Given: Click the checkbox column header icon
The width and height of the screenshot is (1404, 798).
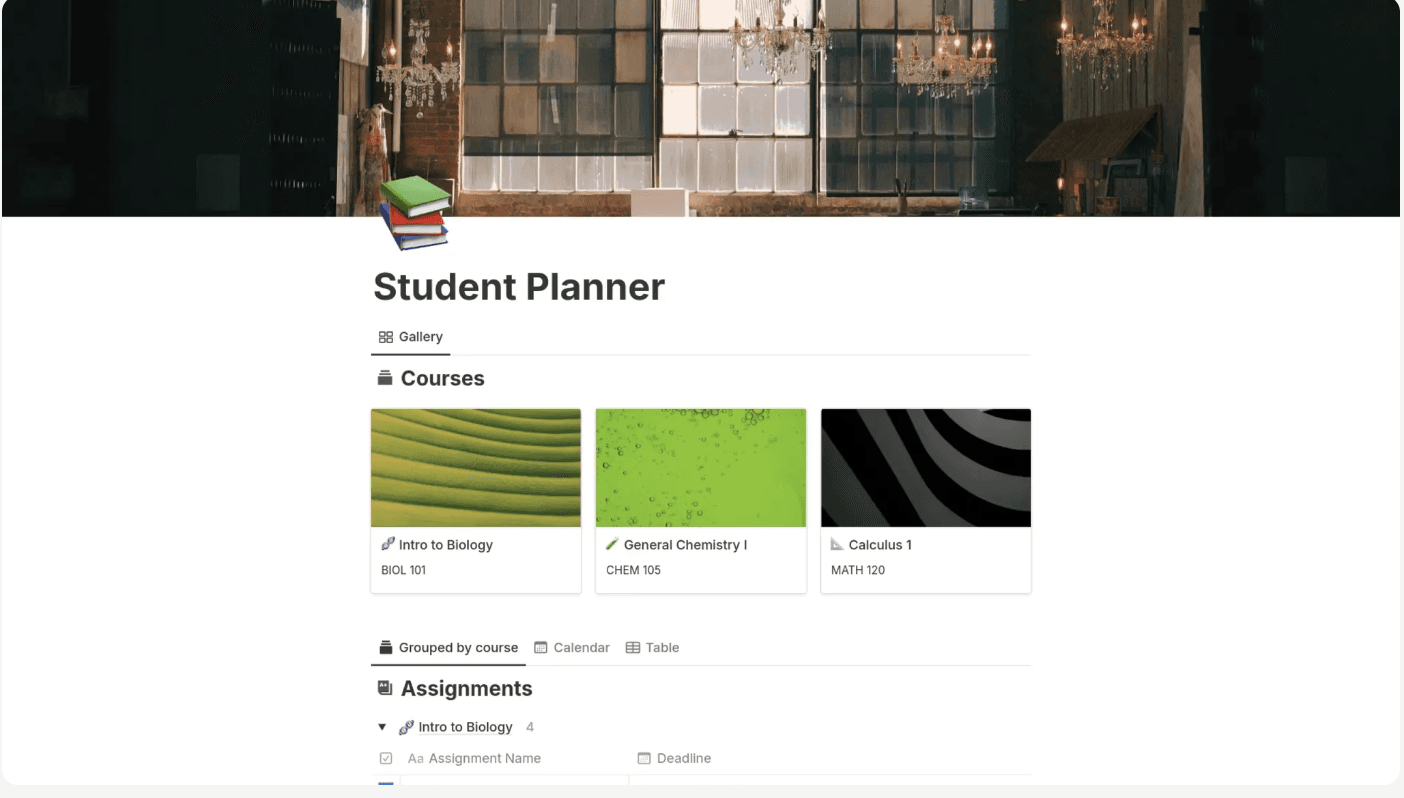Looking at the screenshot, I should [x=386, y=758].
